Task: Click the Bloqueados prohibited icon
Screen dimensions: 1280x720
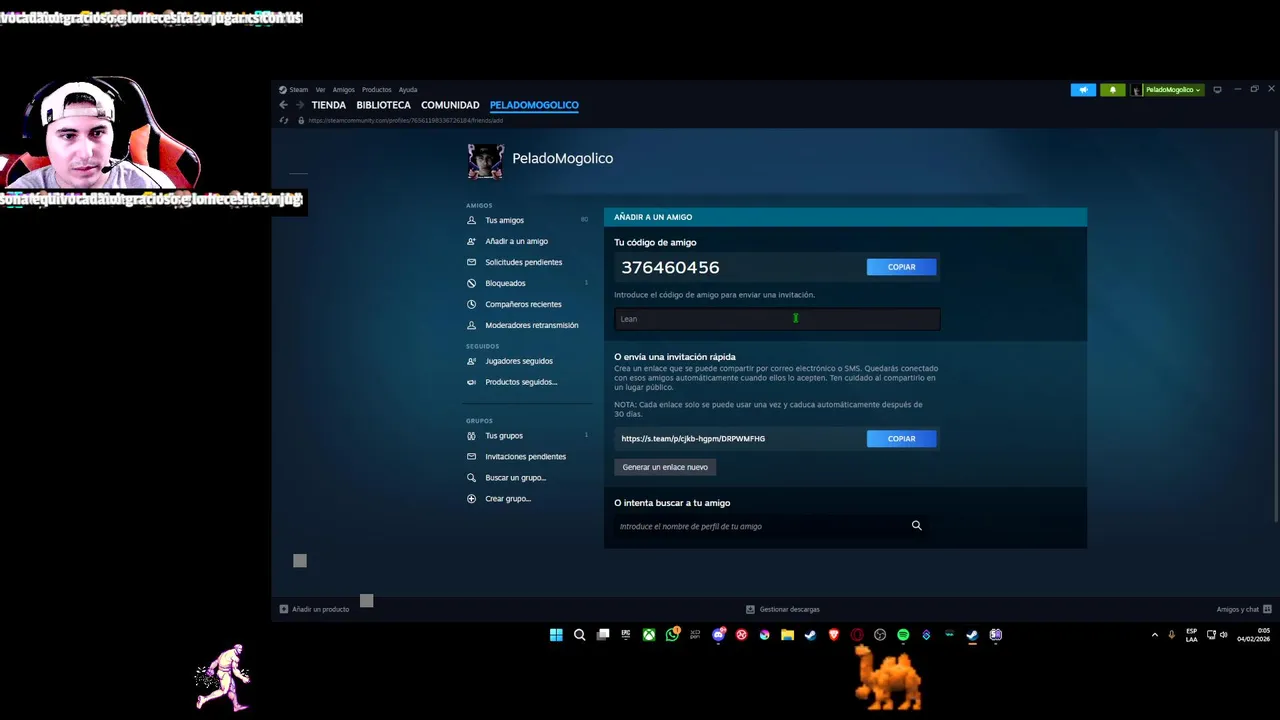Action: click(x=472, y=283)
